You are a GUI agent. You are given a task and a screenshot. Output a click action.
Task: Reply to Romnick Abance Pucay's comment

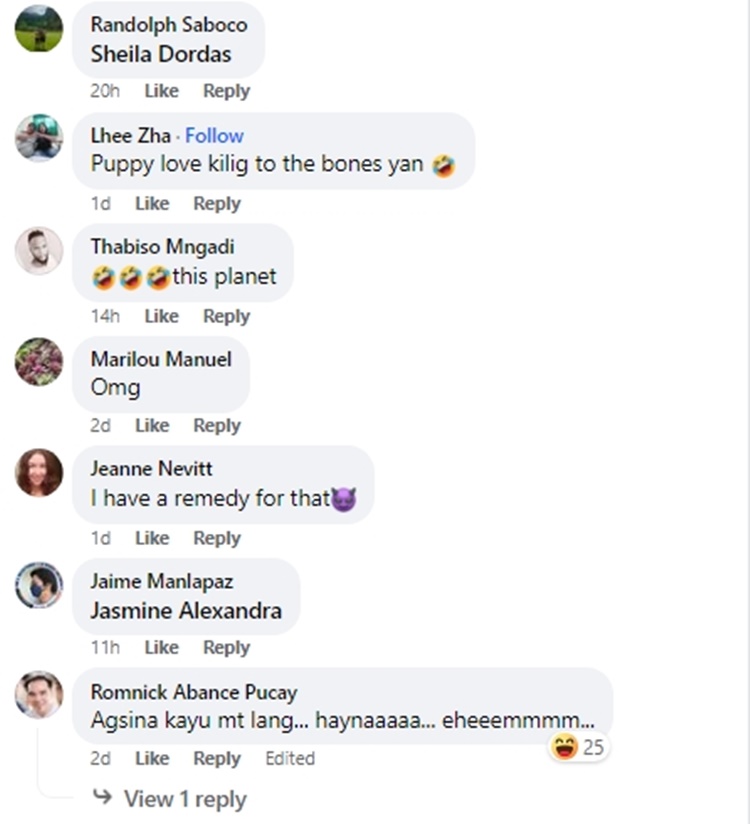217,758
